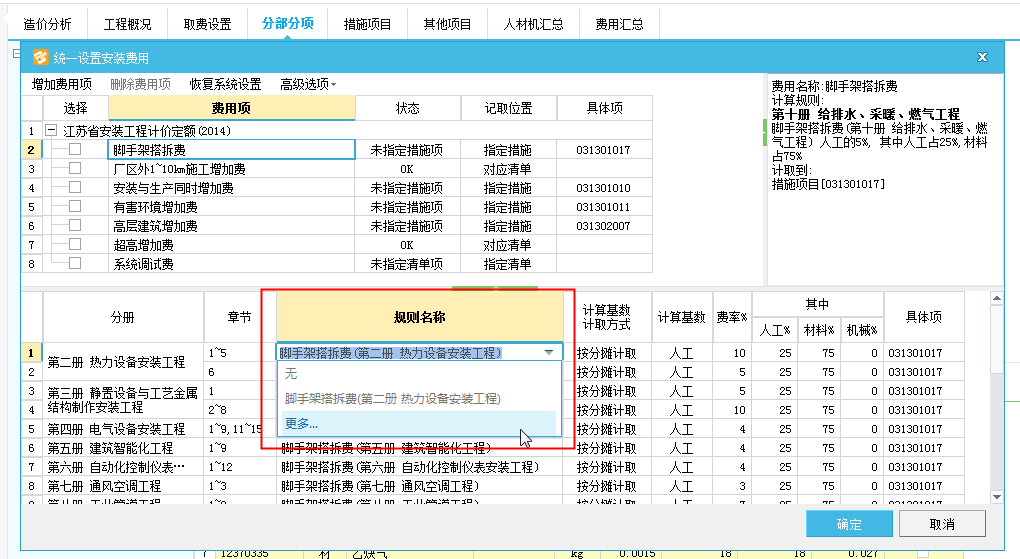Screen dimensions: 1020x559
Task: Open the 人材机汇总 tab
Action: tap(533, 24)
